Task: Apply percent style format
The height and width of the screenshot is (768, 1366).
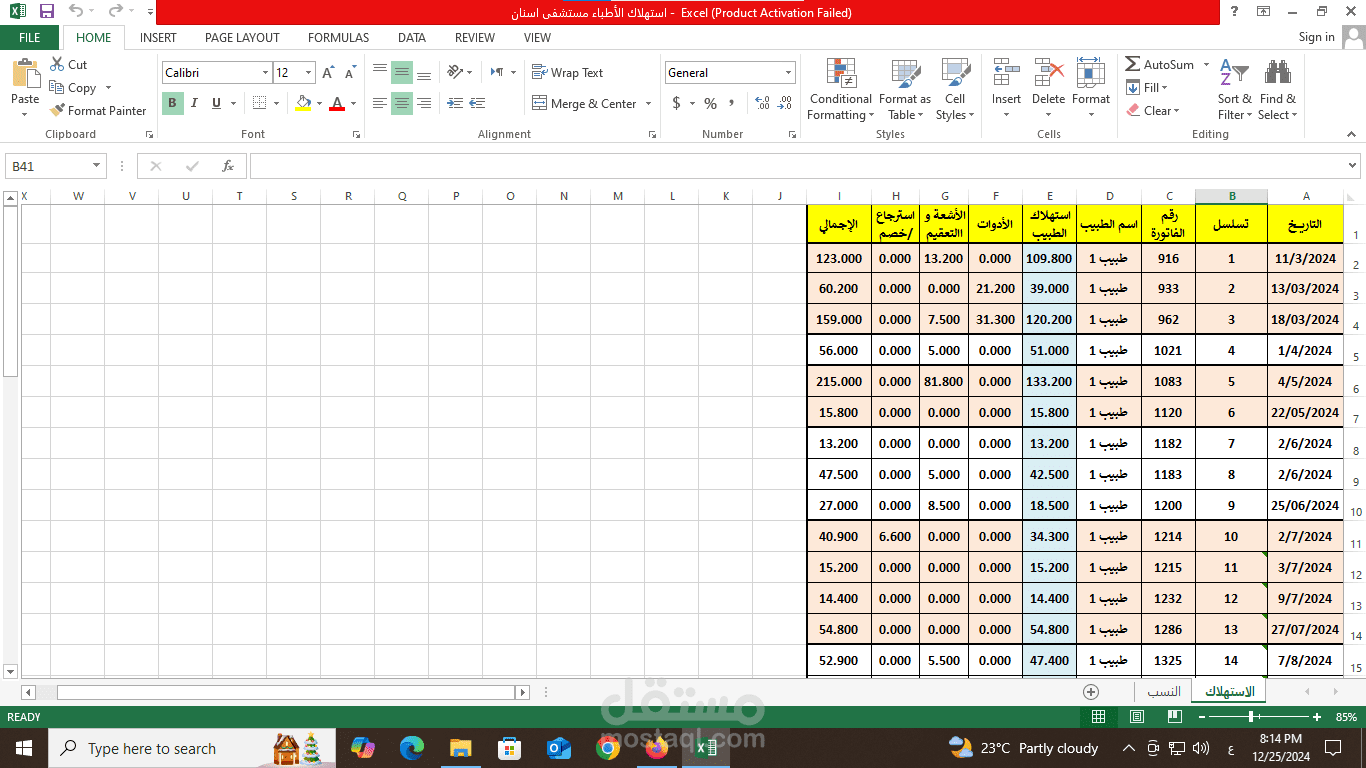Action: pos(710,103)
